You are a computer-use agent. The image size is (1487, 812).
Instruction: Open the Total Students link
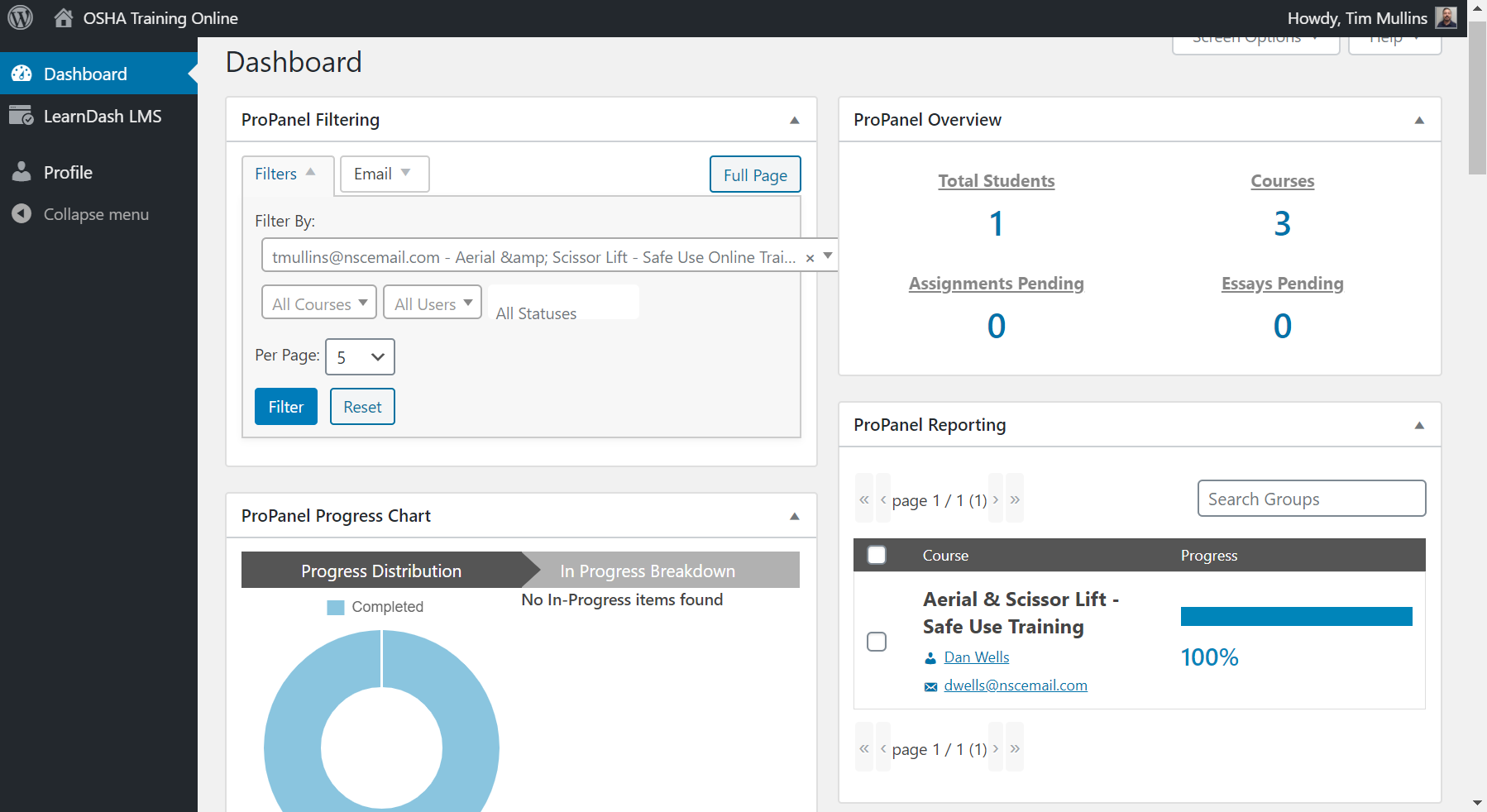[997, 181]
